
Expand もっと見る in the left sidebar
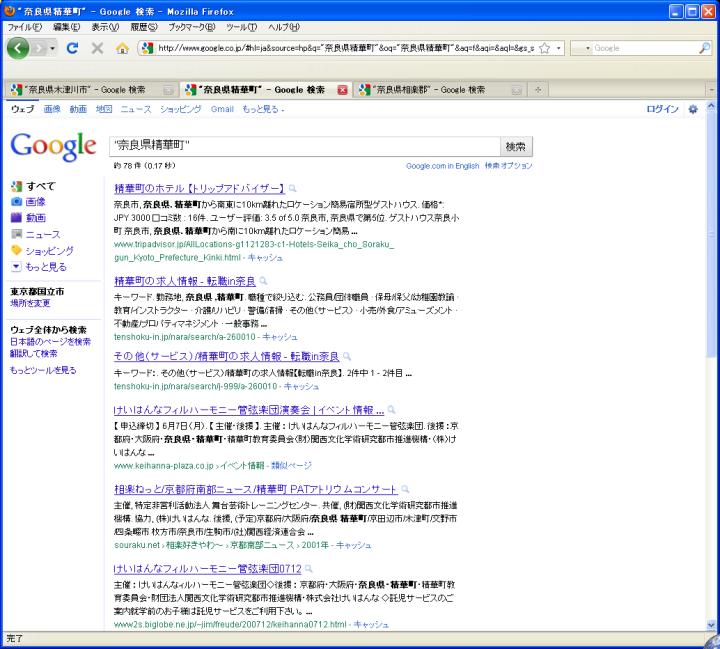[45, 267]
